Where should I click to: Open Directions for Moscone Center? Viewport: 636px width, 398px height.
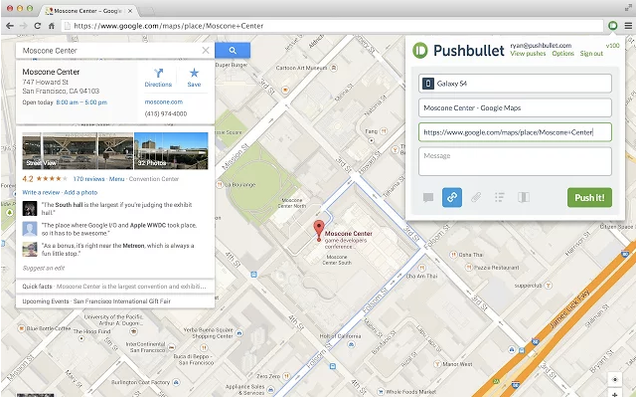(158, 77)
